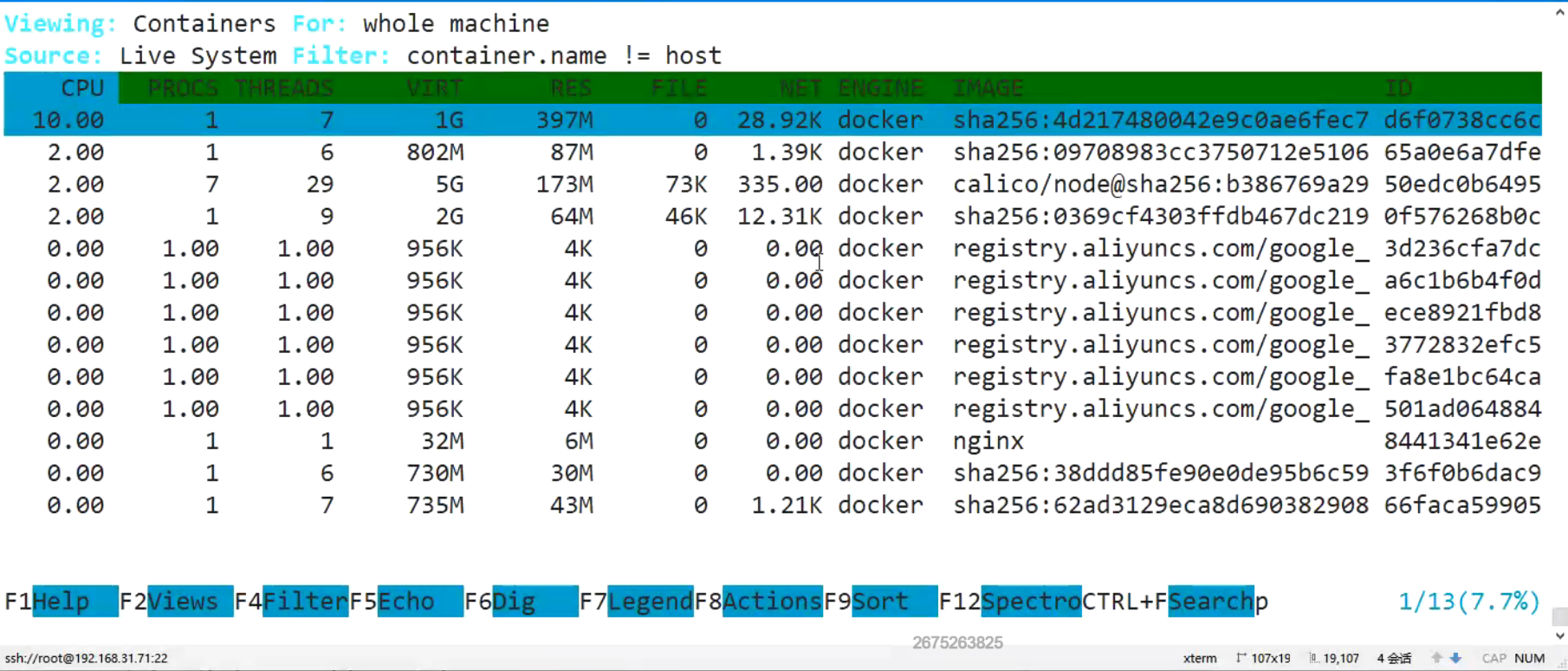Click image sha256:38ddd85fe90e0de95b6c59
1568x671 pixels.
tap(1161, 472)
